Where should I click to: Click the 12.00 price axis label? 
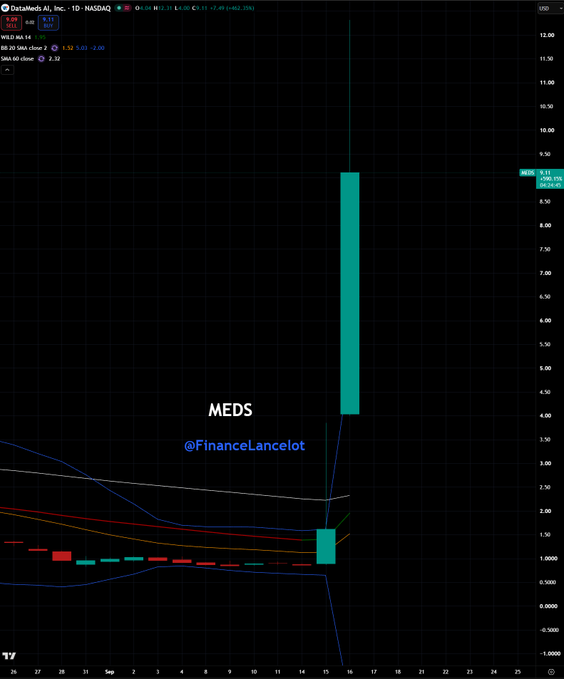tap(547, 35)
